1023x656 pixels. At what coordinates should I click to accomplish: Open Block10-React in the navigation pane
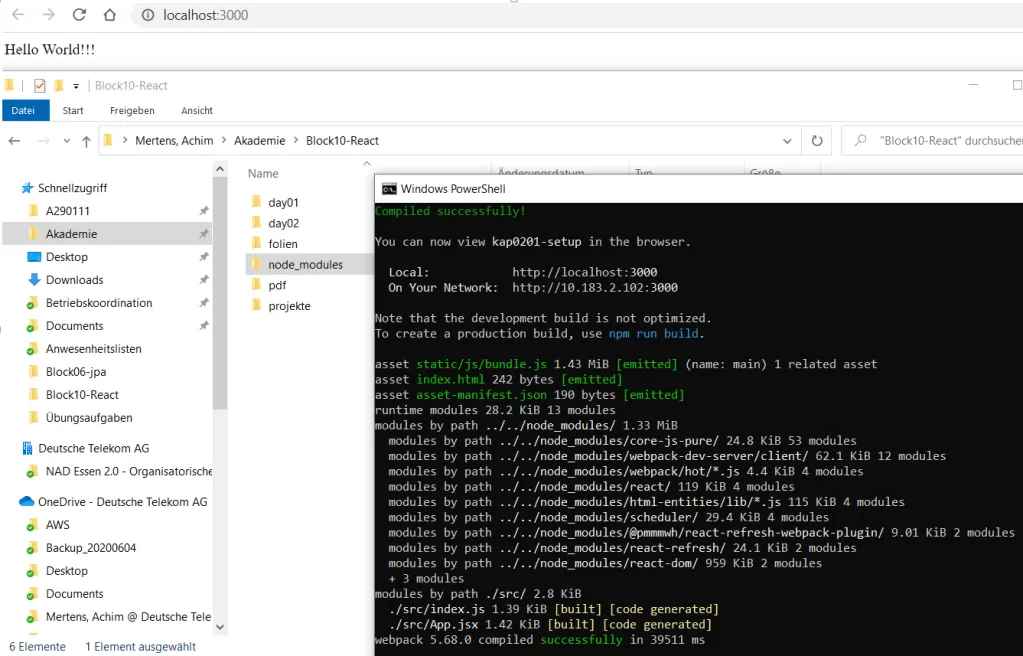(x=82, y=394)
